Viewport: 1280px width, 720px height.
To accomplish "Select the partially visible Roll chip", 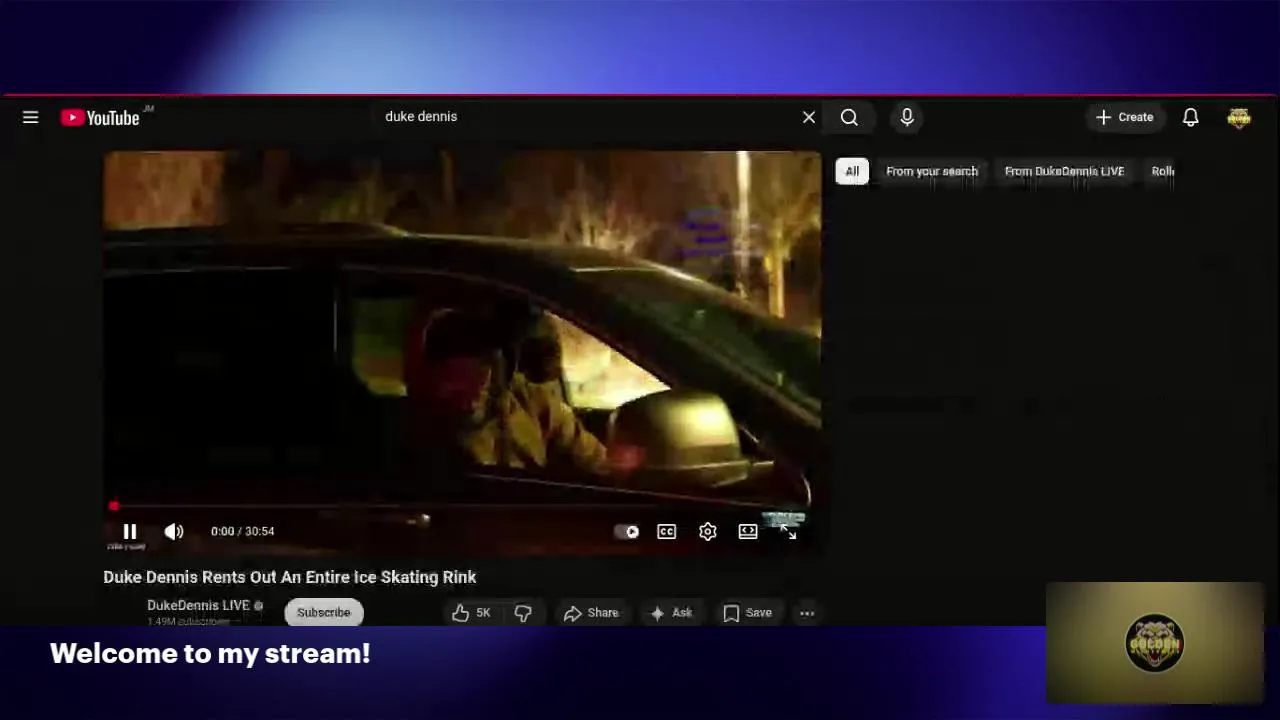I will click(x=1162, y=171).
